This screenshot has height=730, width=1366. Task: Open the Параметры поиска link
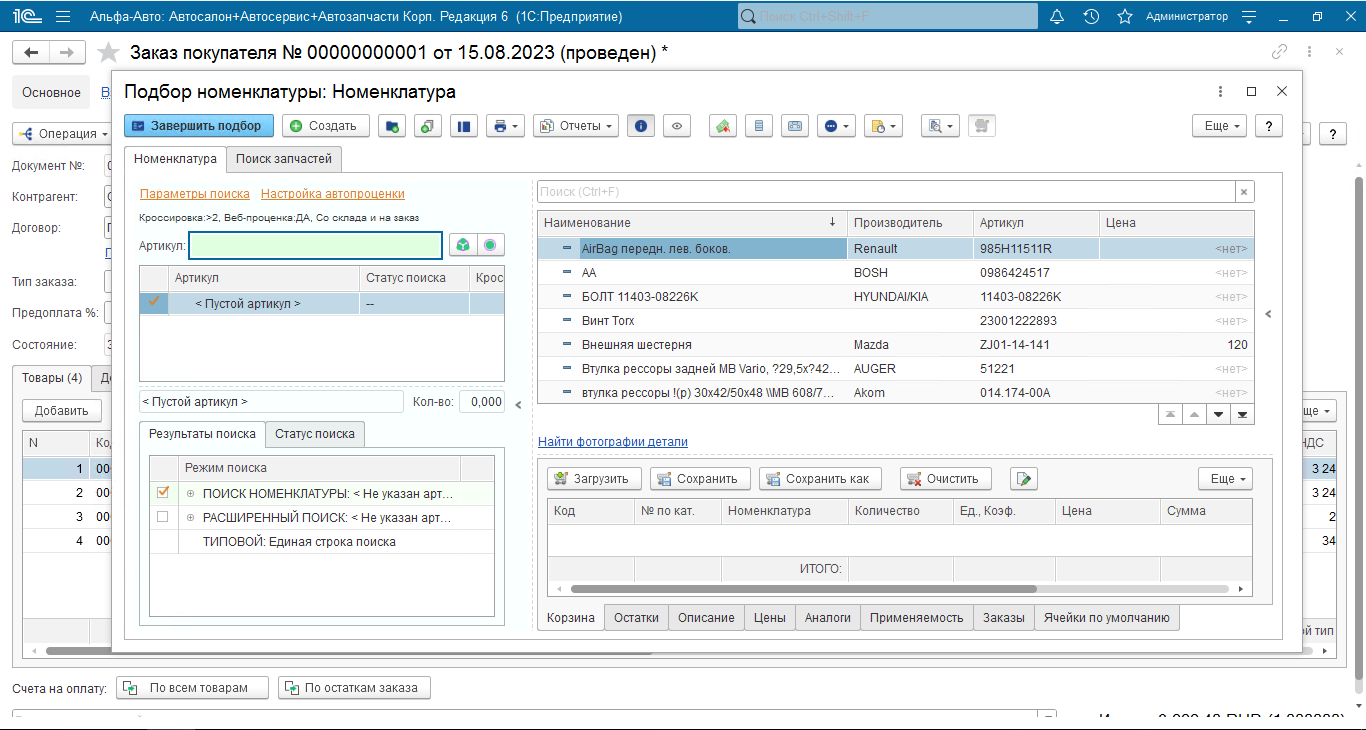(195, 194)
